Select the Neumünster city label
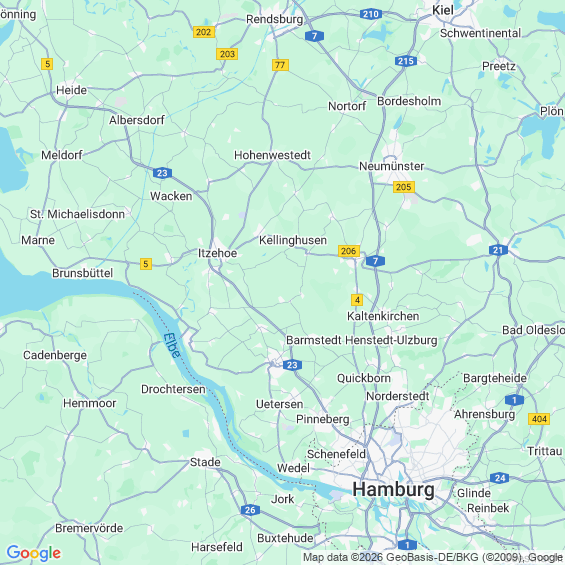565x565 pixels. click(x=392, y=166)
